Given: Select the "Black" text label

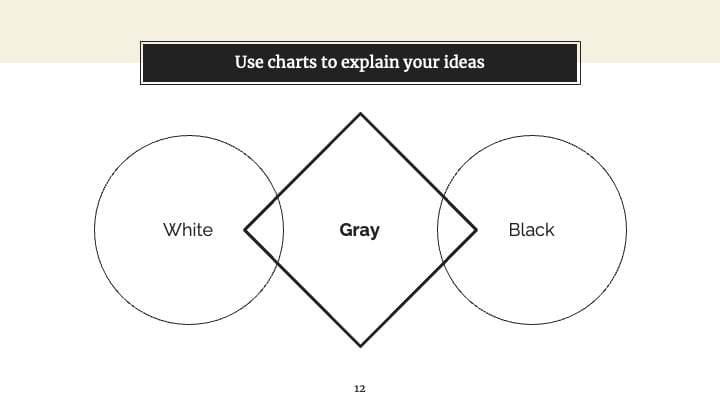Looking at the screenshot, I should [532, 230].
